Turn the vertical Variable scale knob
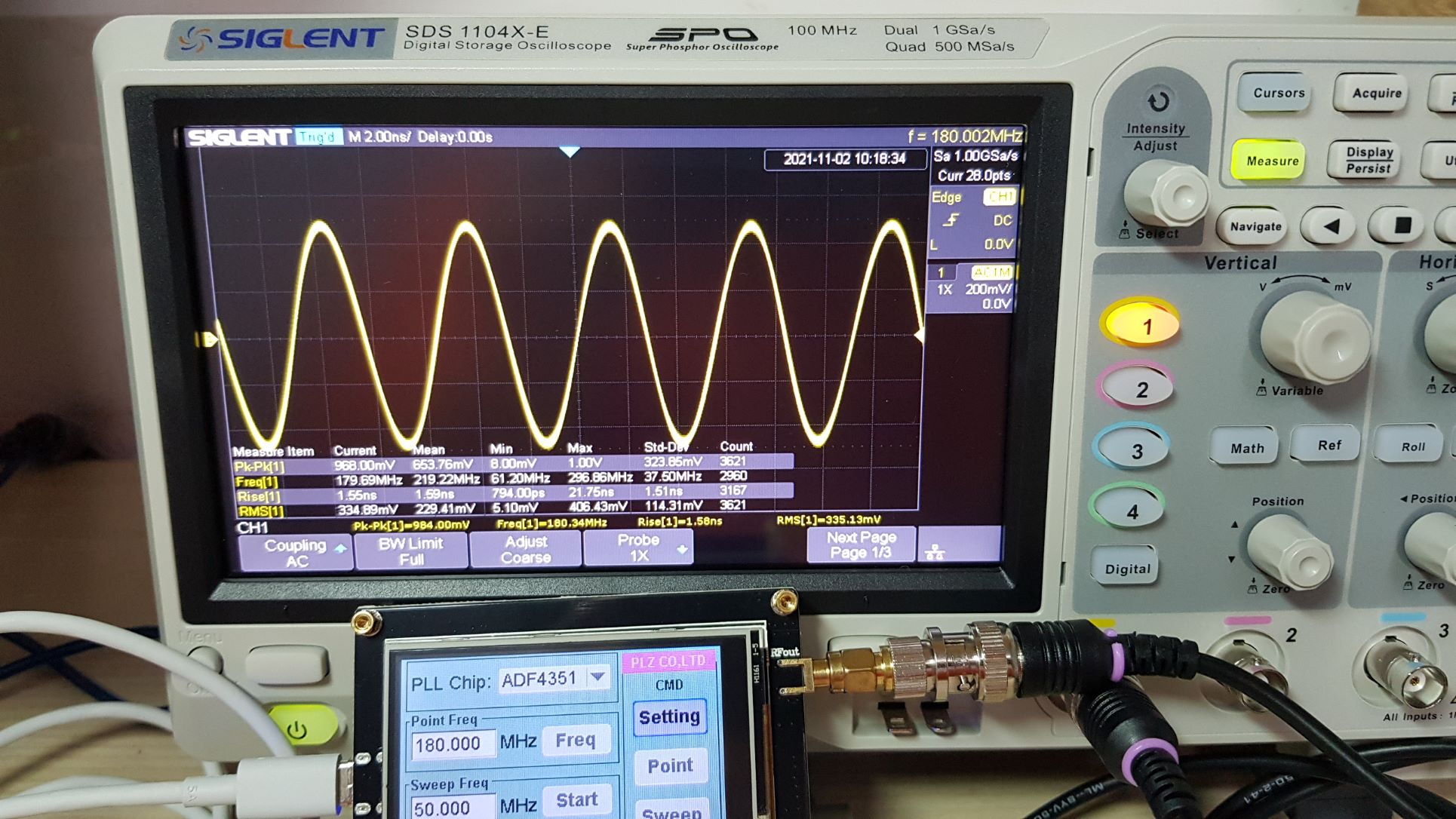Viewport: 1456px width, 819px height. click(1314, 336)
